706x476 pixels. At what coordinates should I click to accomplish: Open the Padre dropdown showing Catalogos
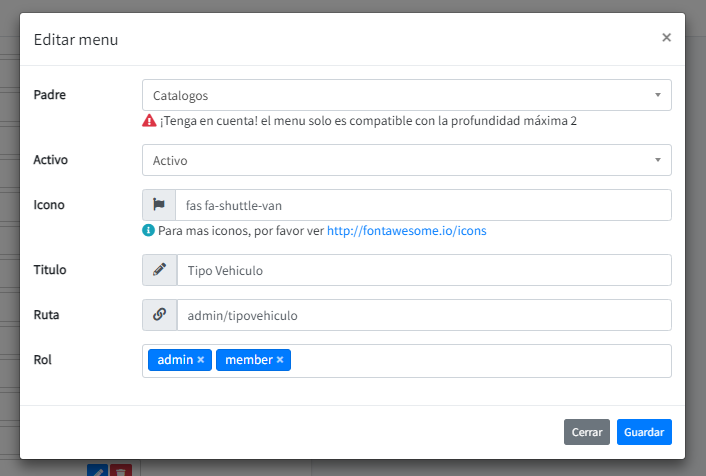400,95
